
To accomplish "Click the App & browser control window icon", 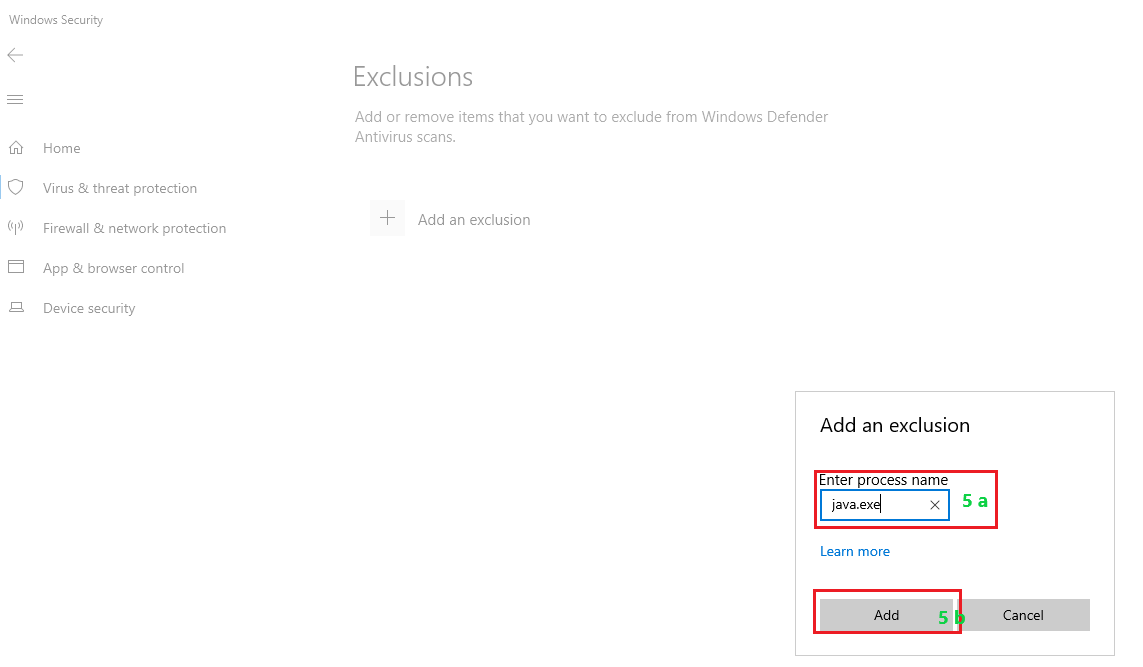I will click(x=16, y=267).
